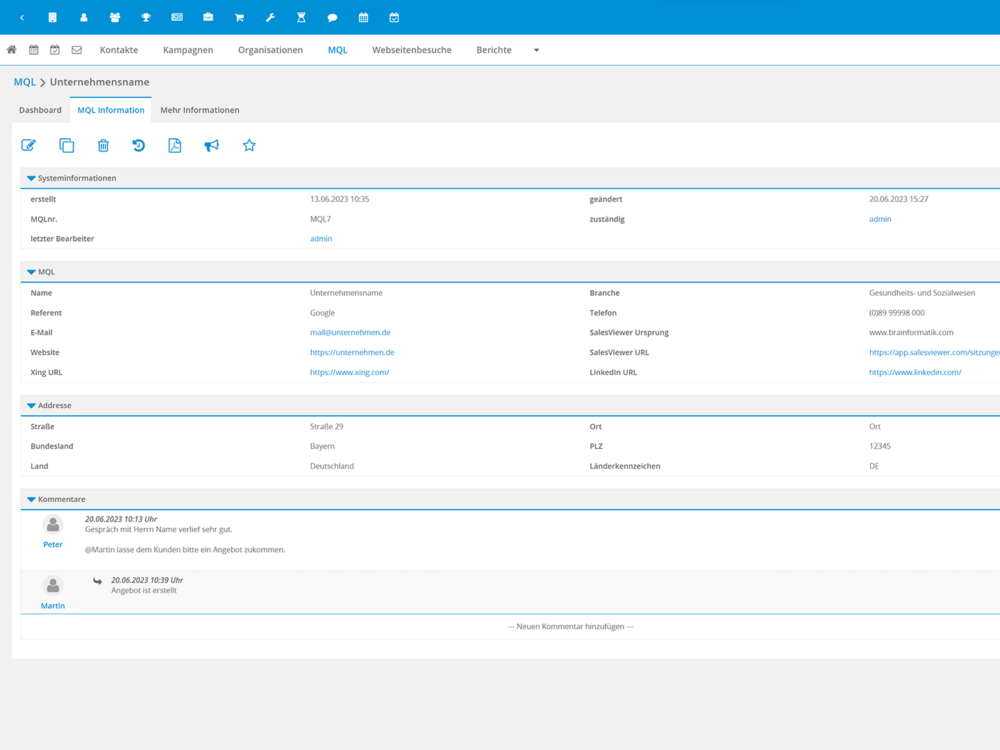Collapse the Addresse section

coord(32,406)
